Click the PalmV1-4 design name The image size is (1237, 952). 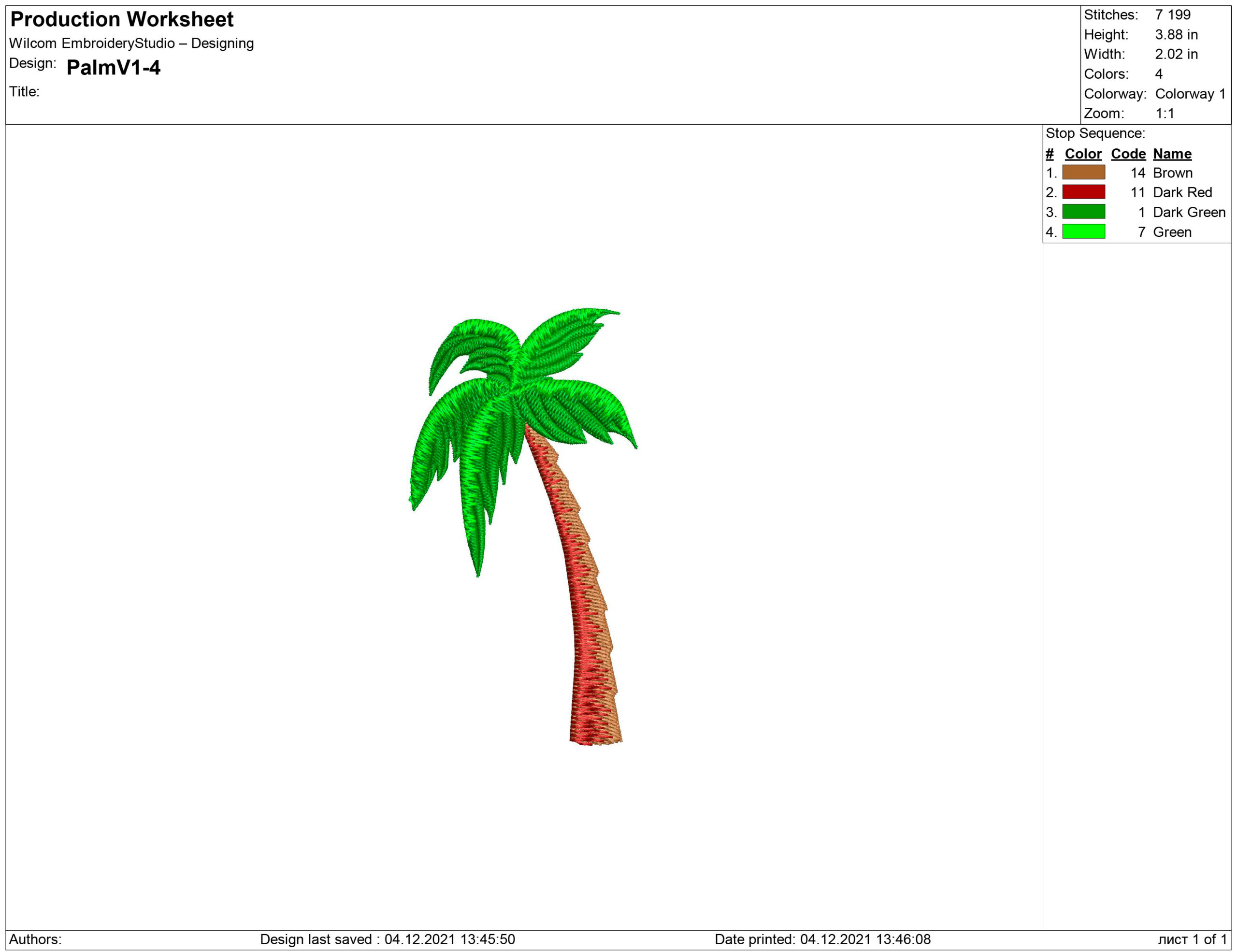[x=113, y=67]
